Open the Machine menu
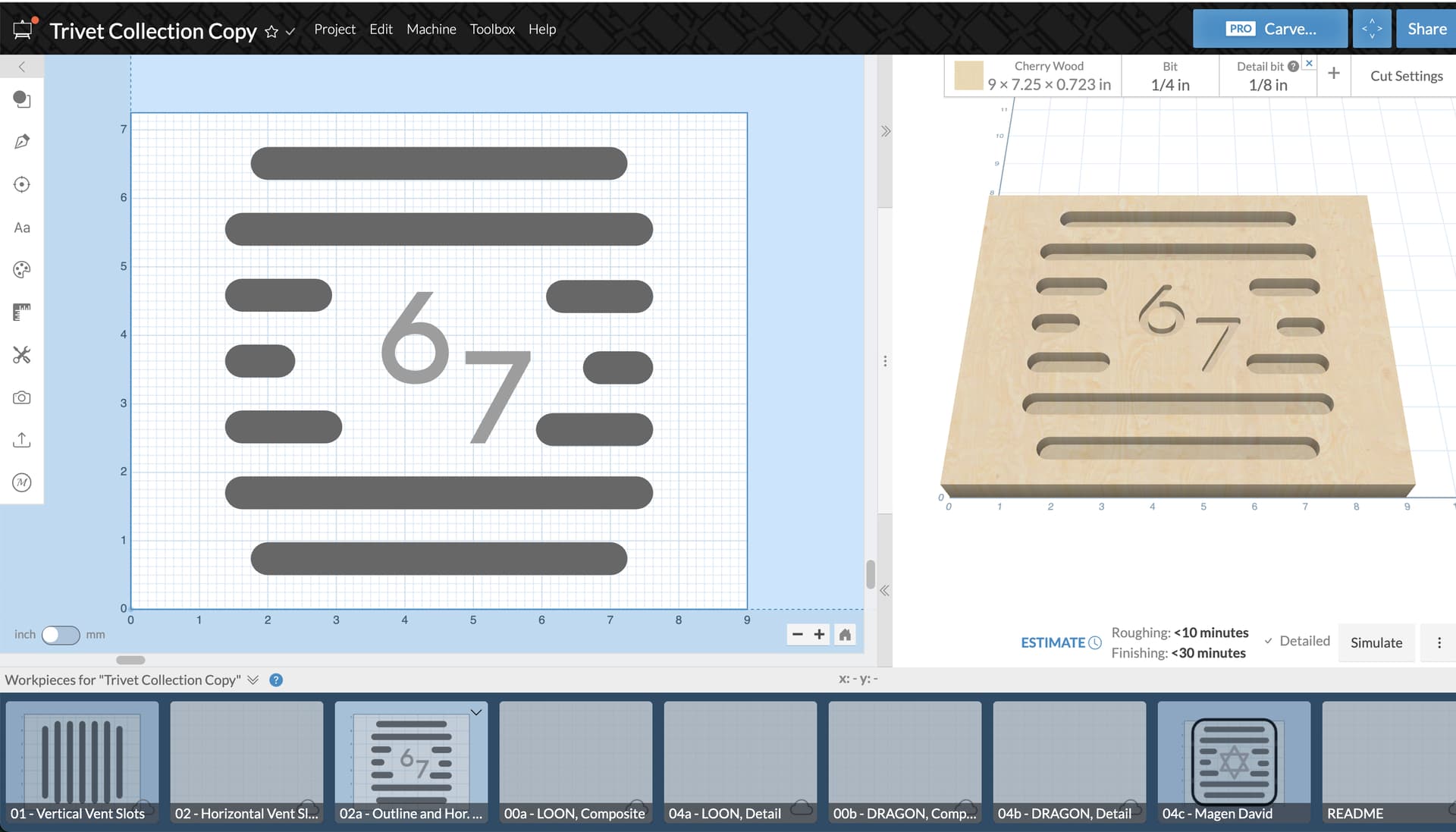The image size is (1456, 832). click(431, 29)
